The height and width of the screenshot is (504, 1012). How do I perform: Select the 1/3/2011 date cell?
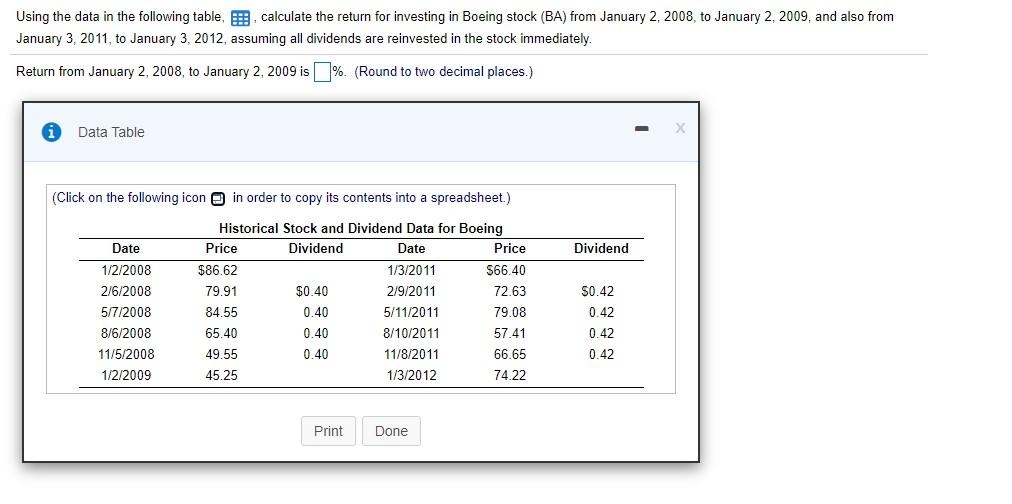click(411, 270)
